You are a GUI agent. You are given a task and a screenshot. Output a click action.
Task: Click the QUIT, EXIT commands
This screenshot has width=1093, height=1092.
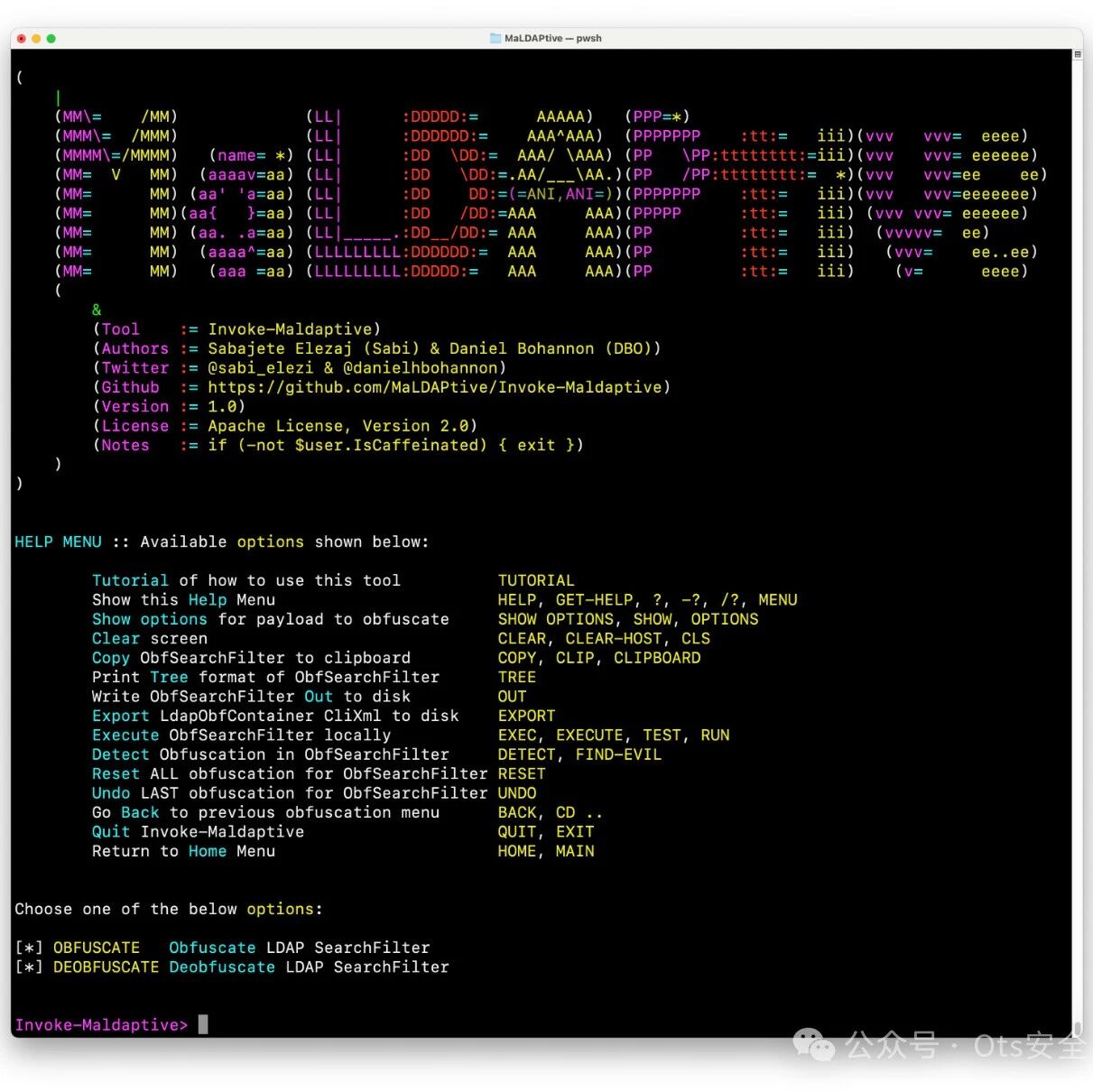point(546,832)
